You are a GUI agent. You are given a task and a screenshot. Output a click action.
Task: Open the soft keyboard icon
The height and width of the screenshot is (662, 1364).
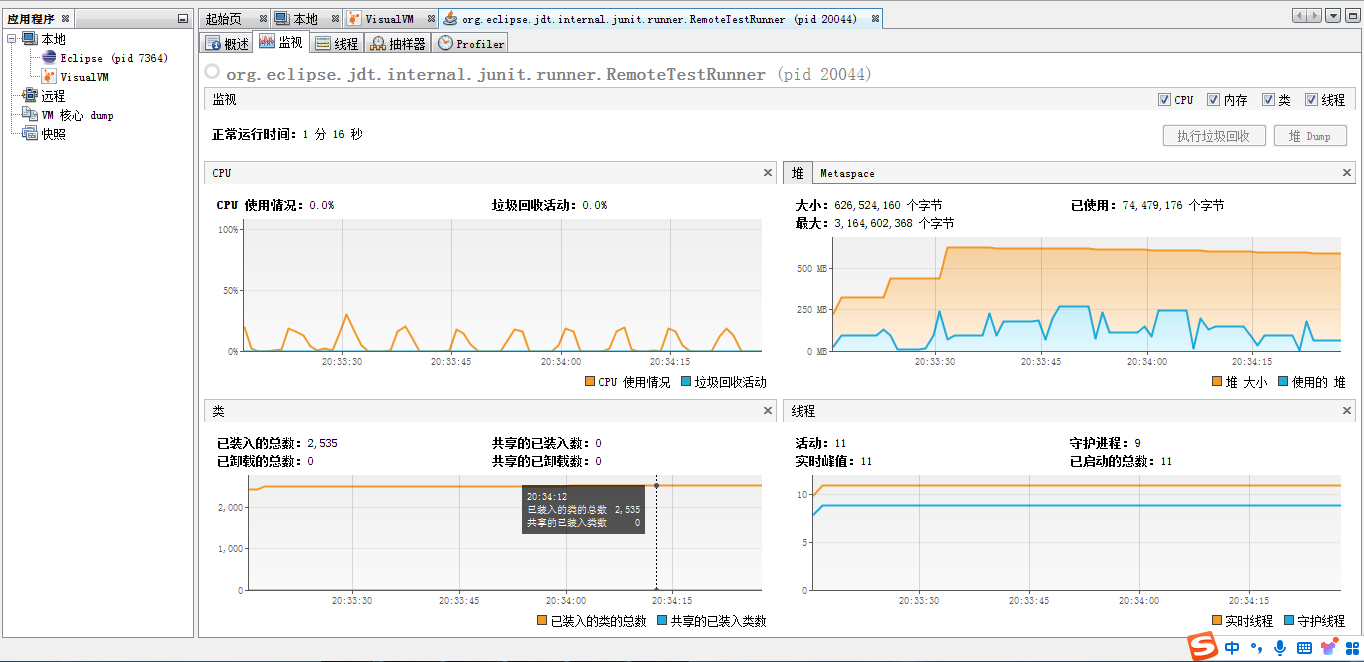(1305, 648)
